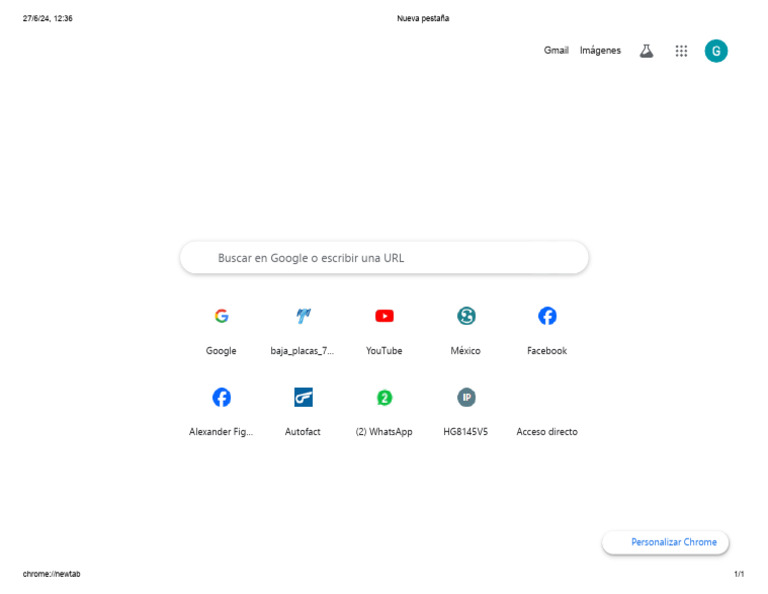Open the baja_placas_7... shortcut icon
768x594 pixels.
click(x=303, y=316)
